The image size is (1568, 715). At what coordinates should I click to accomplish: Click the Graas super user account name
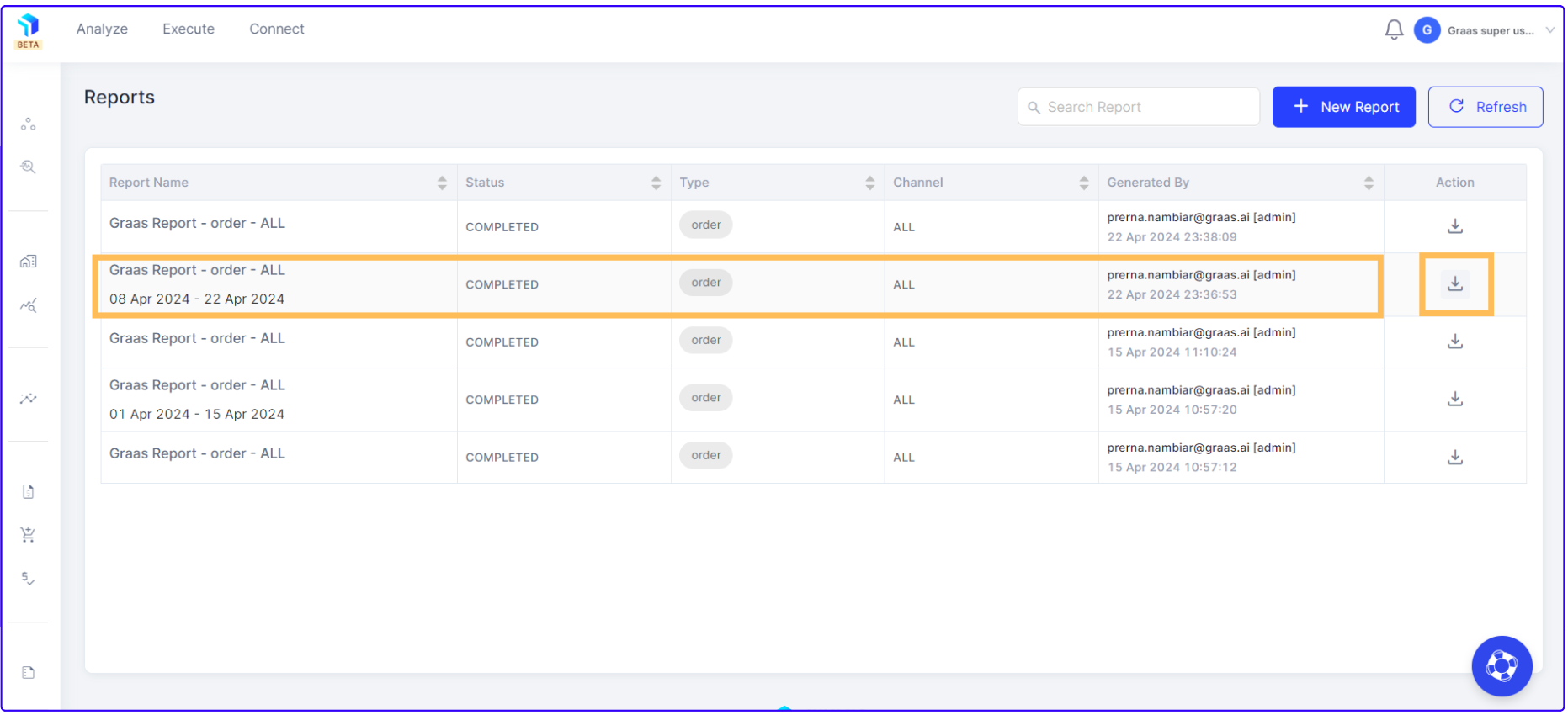click(x=1491, y=31)
